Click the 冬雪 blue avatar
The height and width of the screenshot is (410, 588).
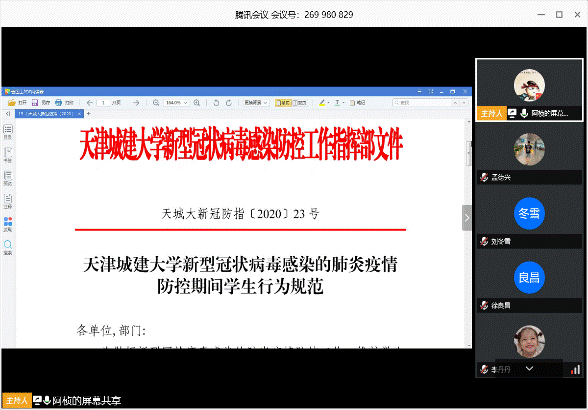(x=529, y=213)
